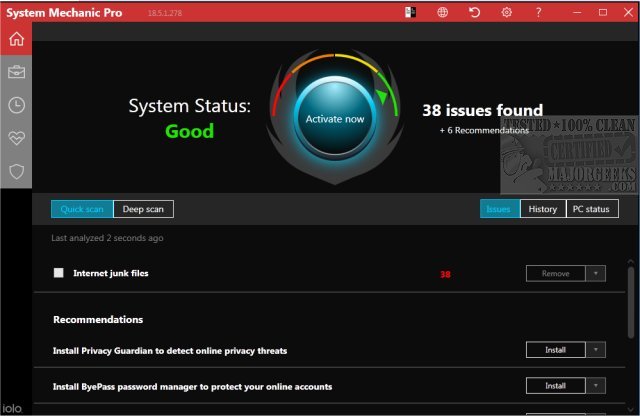The width and height of the screenshot is (640, 416).
Task: Close the System Mechanic Pro window
Action: (x=628, y=12)
